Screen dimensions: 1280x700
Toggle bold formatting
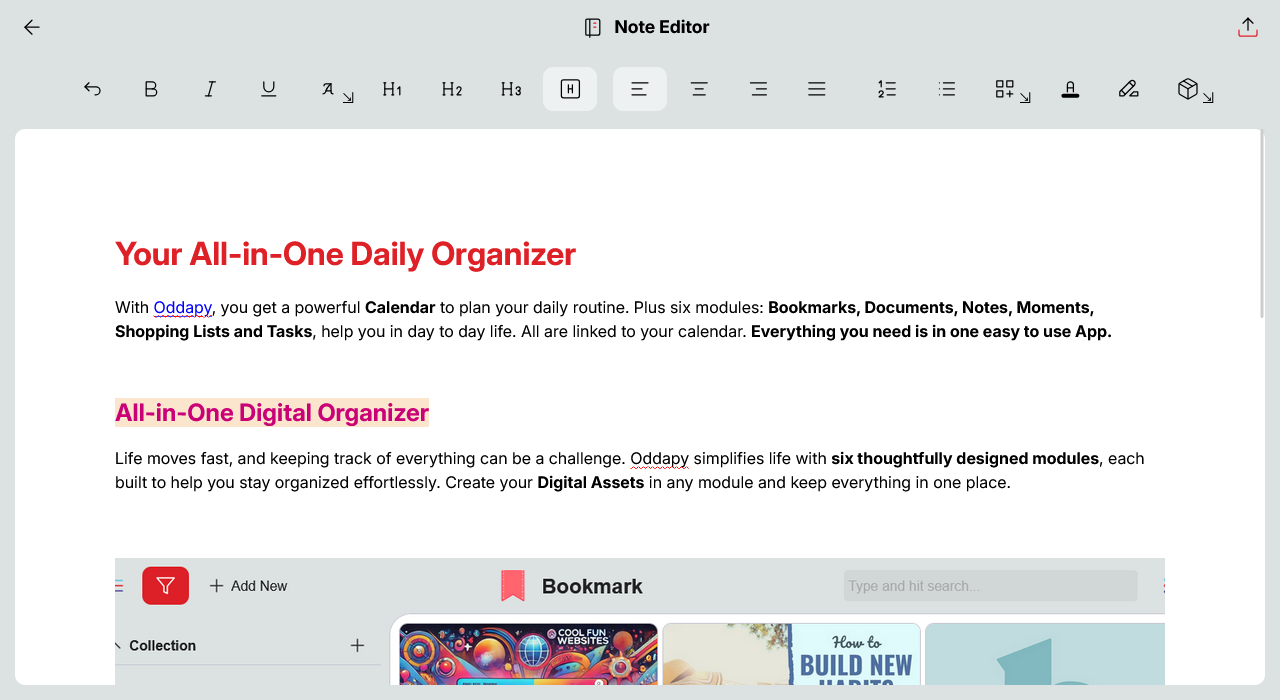click(x=151, y=89)
